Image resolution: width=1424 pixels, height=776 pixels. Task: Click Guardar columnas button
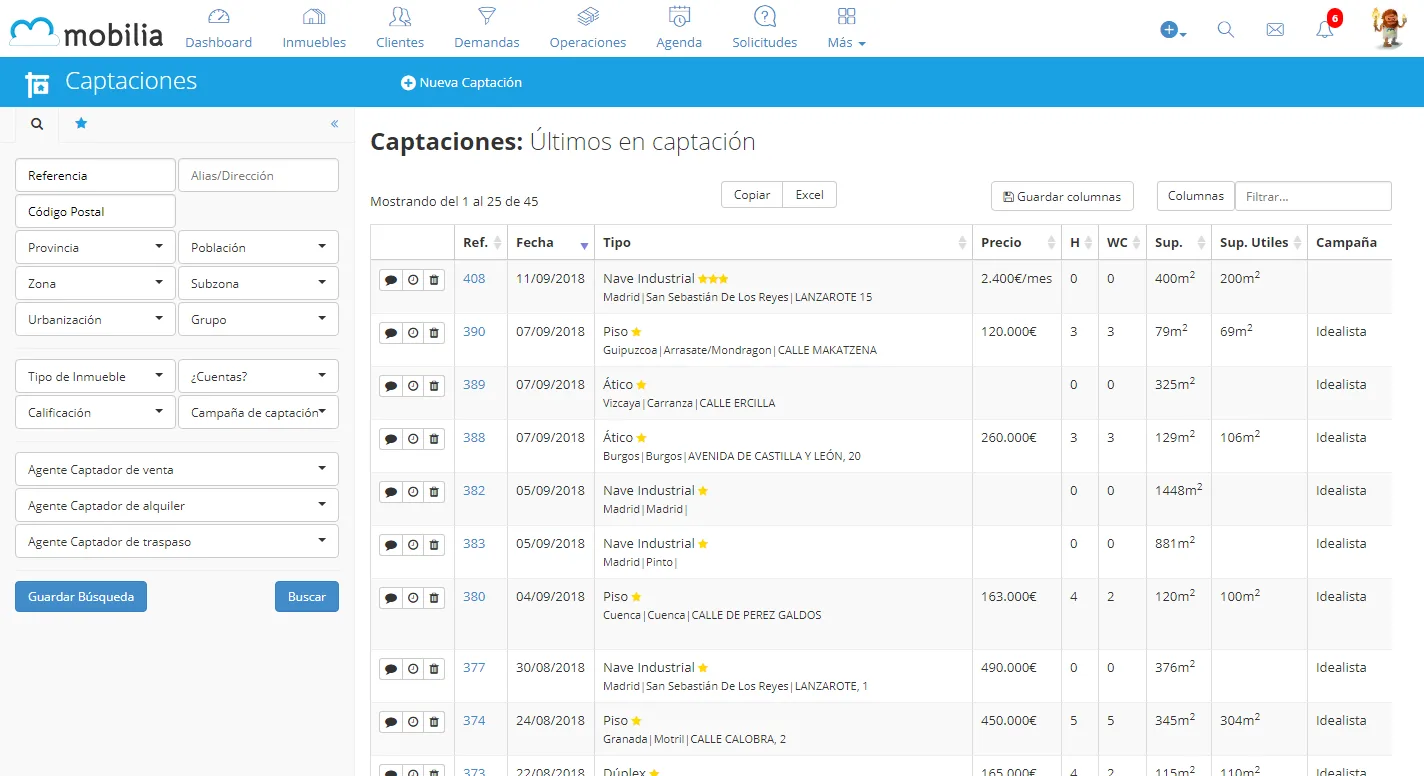point(1062,197)
